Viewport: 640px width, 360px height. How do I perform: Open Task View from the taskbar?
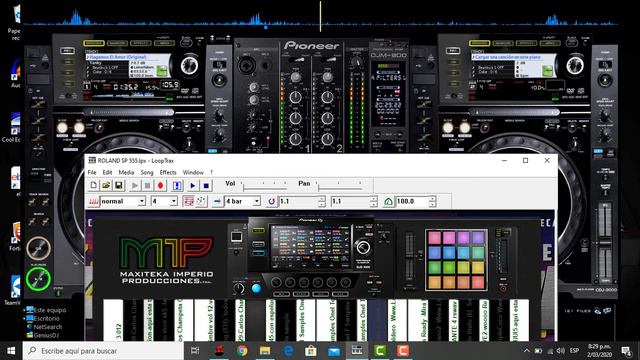(195, 351)
